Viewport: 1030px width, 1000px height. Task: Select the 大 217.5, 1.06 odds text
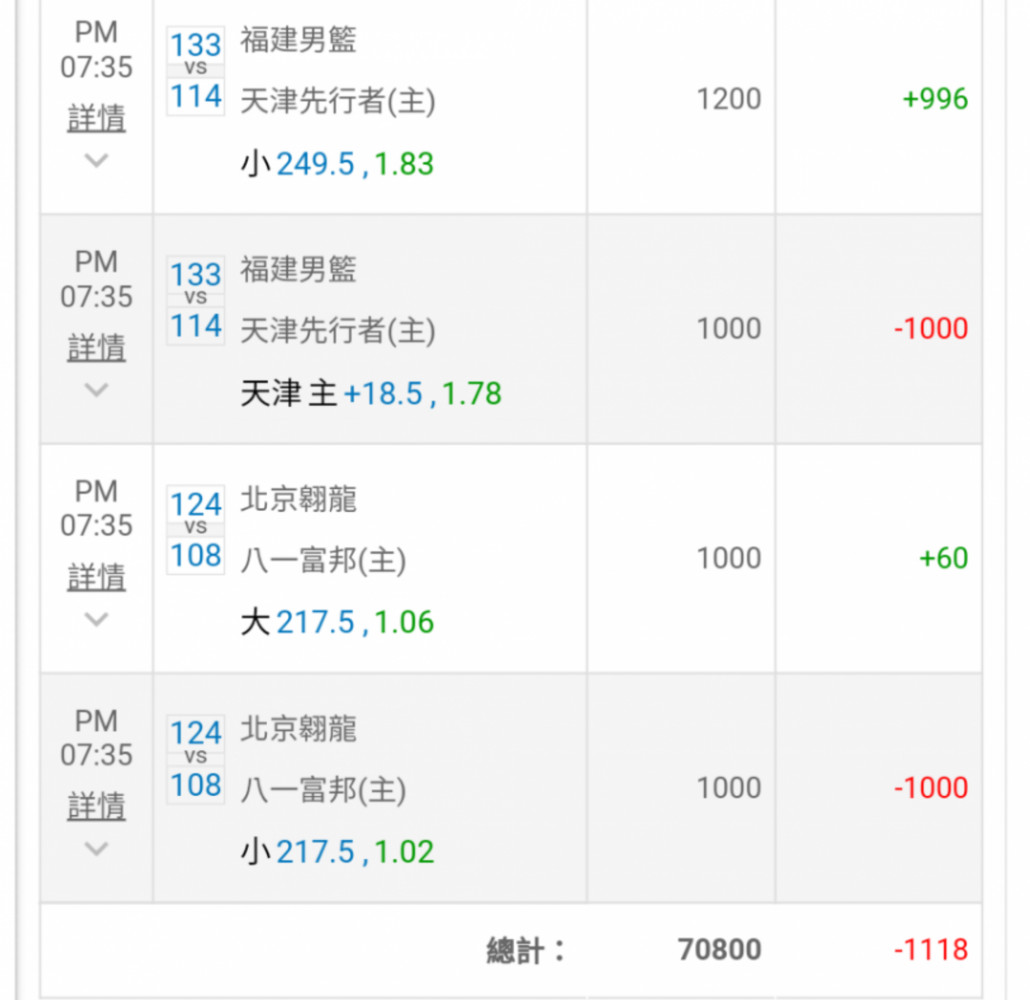coord(337,623)
